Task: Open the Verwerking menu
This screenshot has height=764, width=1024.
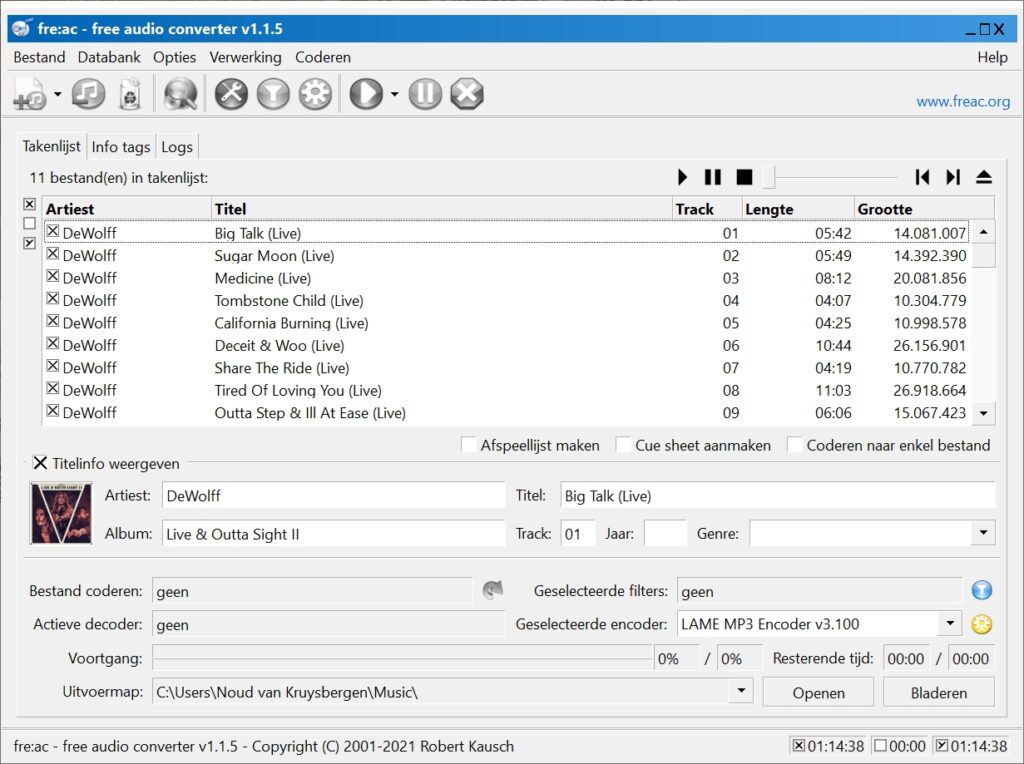Action: pos(245,57)
